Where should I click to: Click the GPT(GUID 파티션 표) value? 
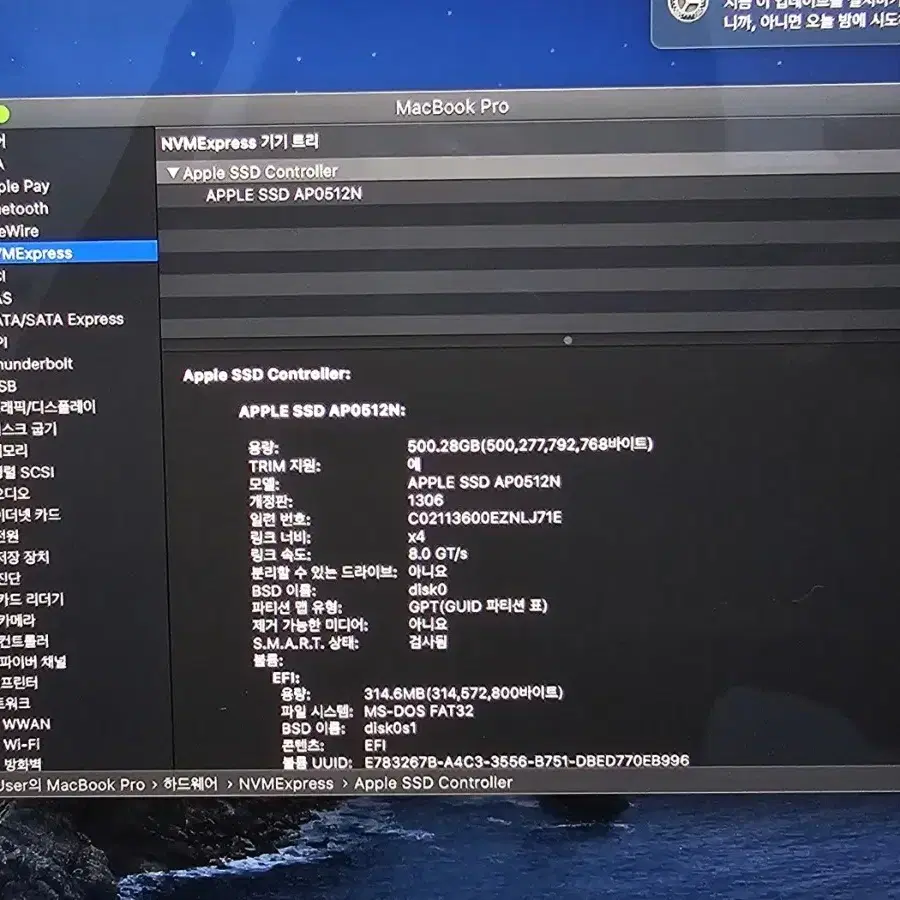(478, 607)
